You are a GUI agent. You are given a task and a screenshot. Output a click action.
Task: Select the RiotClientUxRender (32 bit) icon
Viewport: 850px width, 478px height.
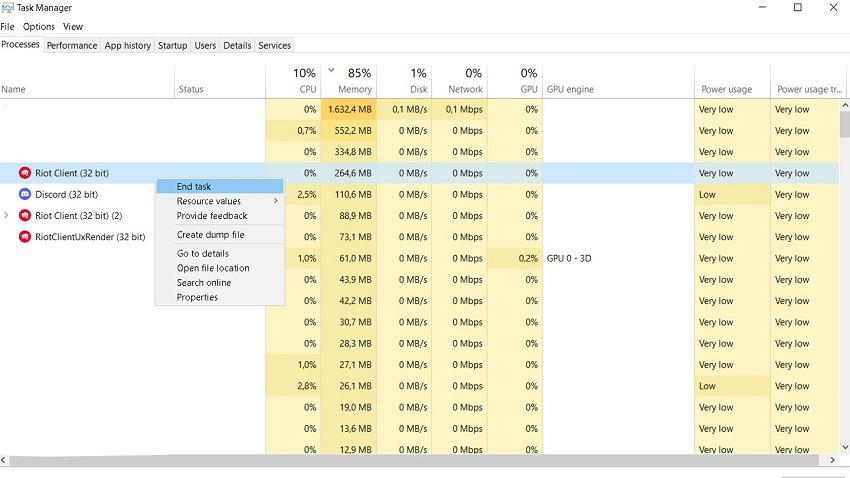coord(24,237)
